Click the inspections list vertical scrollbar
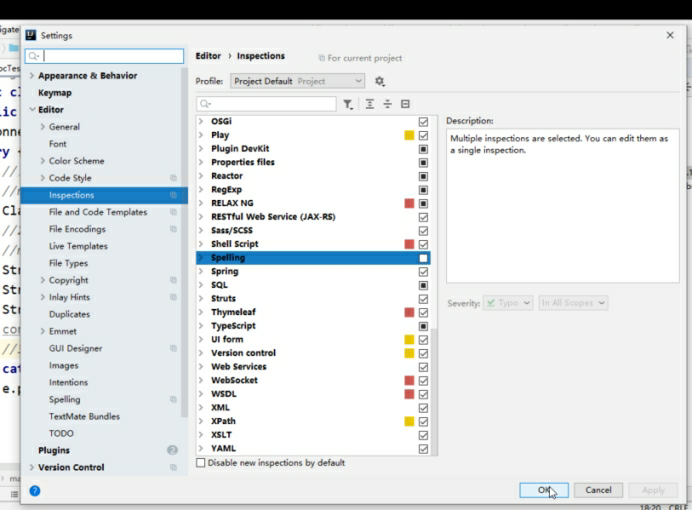This screenshot has height=510, width=693. coord(434,391)
